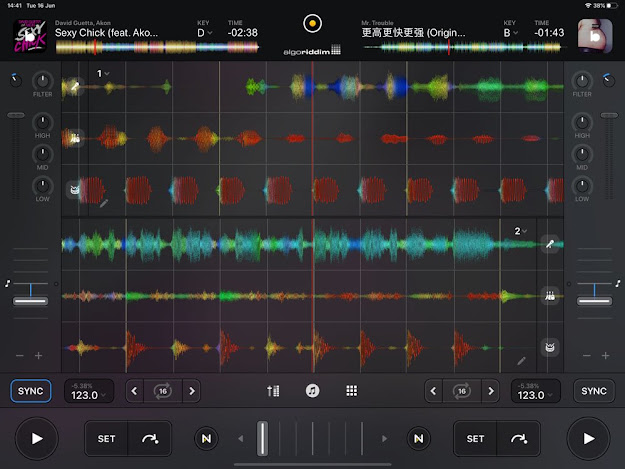Nudge crossfader left with small arrow
This screenshot has width=625, height=469.
tap(240, 438)
